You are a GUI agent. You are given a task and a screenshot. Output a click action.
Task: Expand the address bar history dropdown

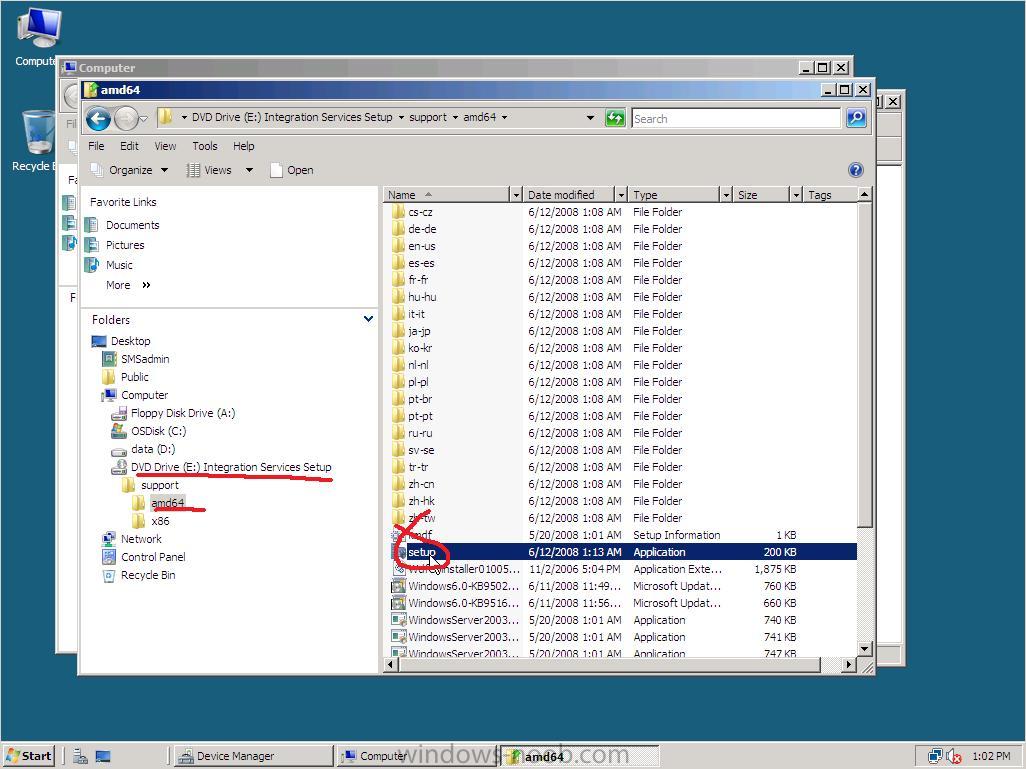click(x=590, y=118)
